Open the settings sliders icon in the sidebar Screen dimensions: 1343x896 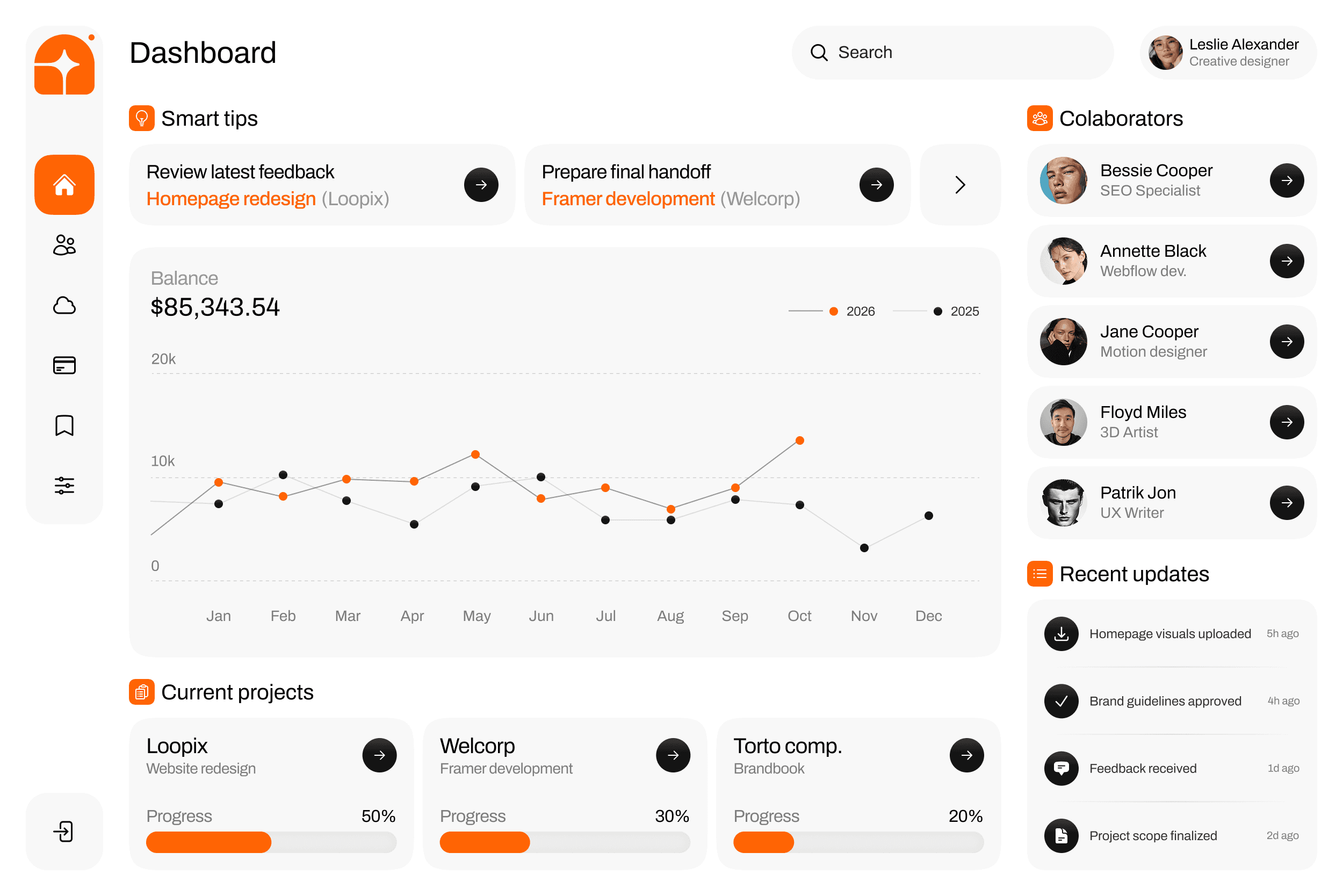[64, 485]
